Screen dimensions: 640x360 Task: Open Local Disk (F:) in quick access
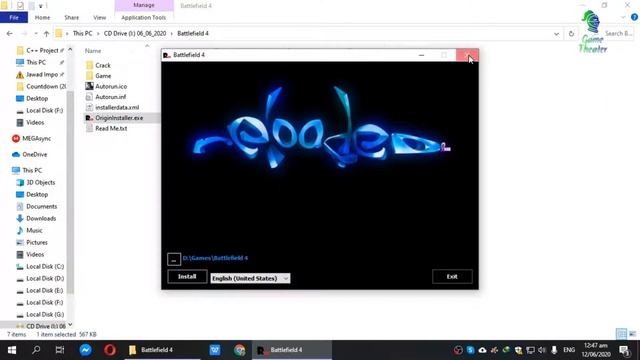(x=40, y=111)
